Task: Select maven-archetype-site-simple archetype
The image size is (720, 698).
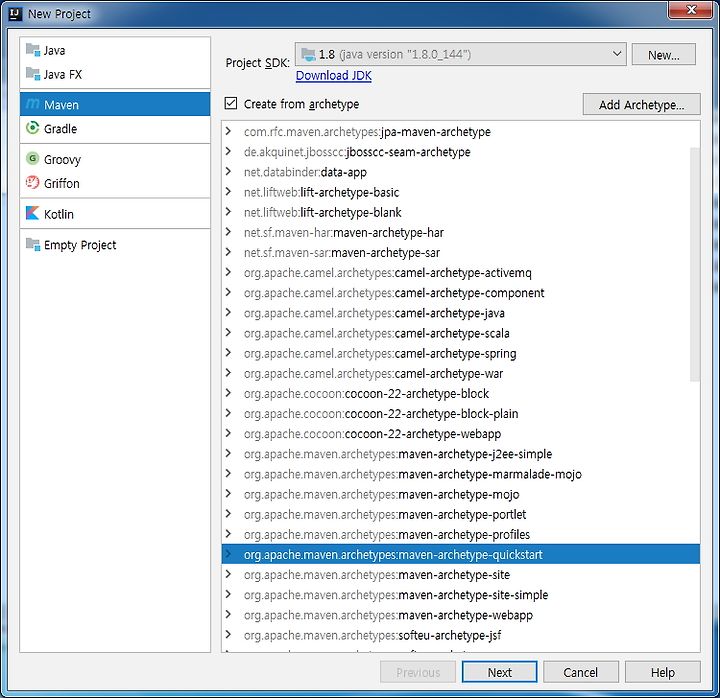Action: [x=461, y=595]
